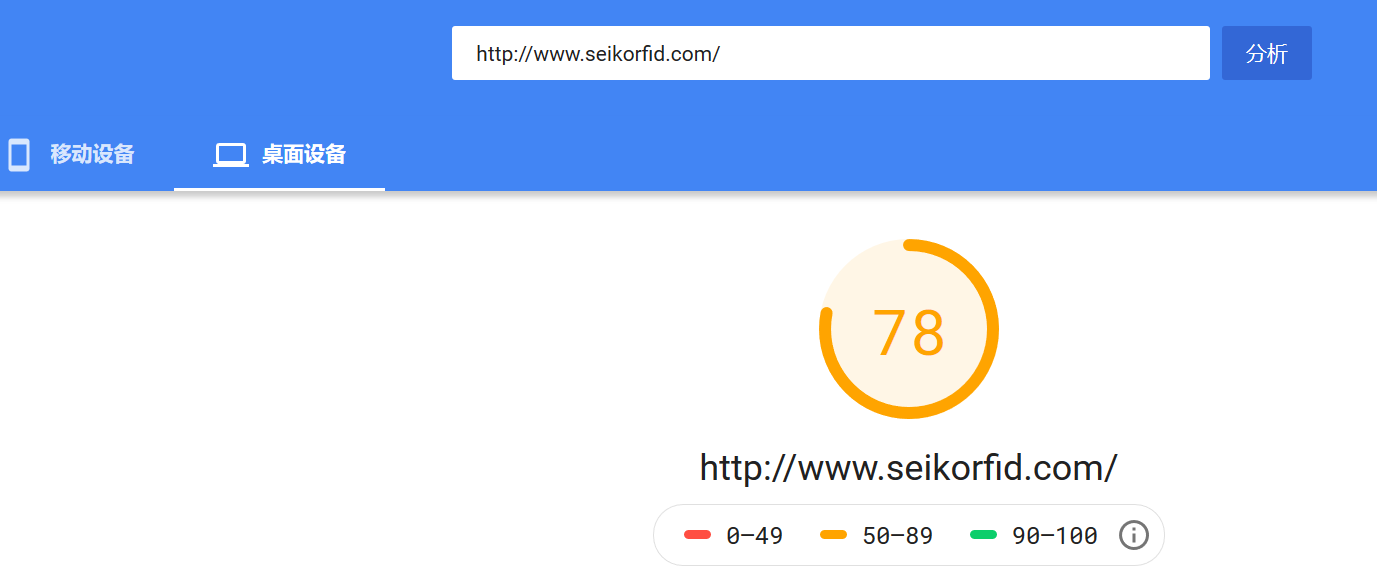The width and height of the screenshot is (1377, 571).
Task: Click the 90–100 range text
Action: click(x=1055, y=536)
